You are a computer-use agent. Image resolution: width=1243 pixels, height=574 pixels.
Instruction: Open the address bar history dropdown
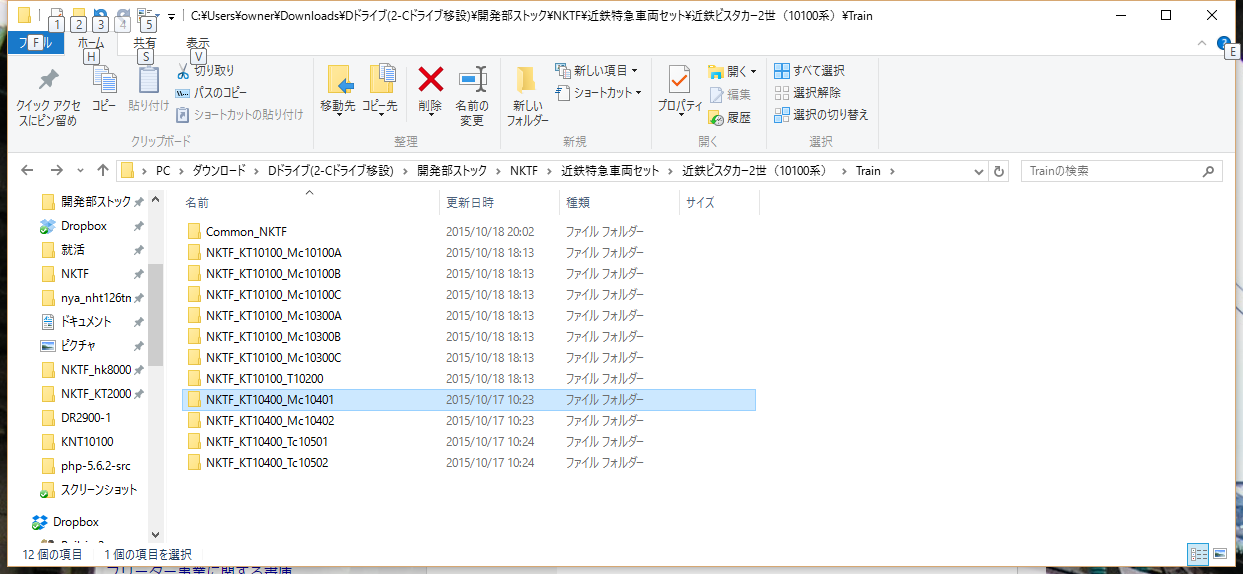(981, 171)
